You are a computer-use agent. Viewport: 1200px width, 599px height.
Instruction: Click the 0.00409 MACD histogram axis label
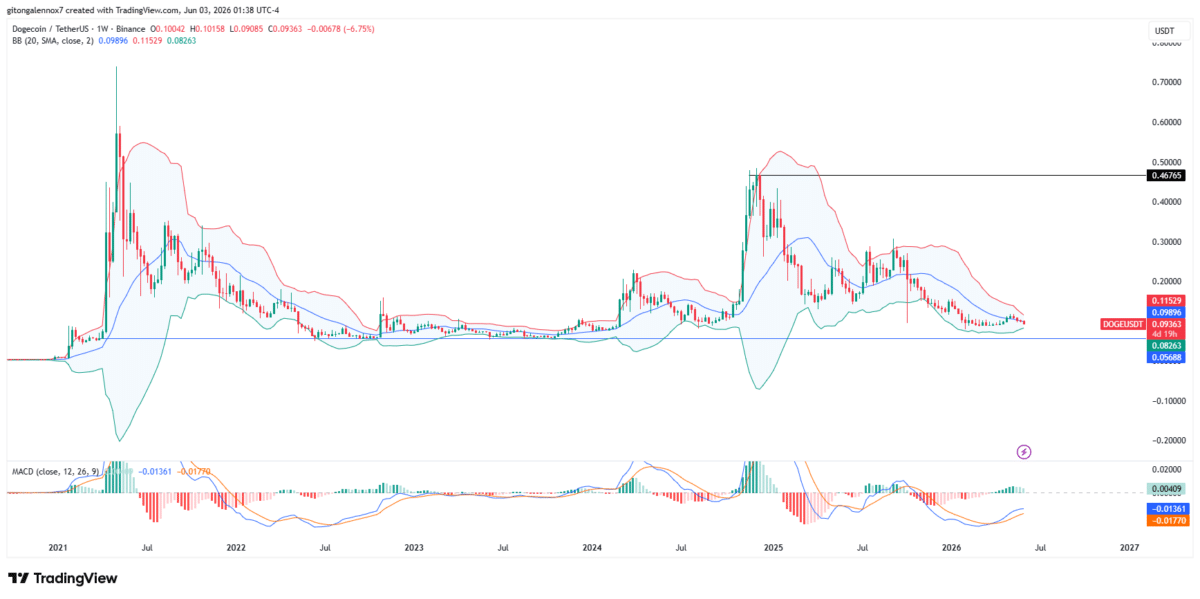(x=1166, y=489)
